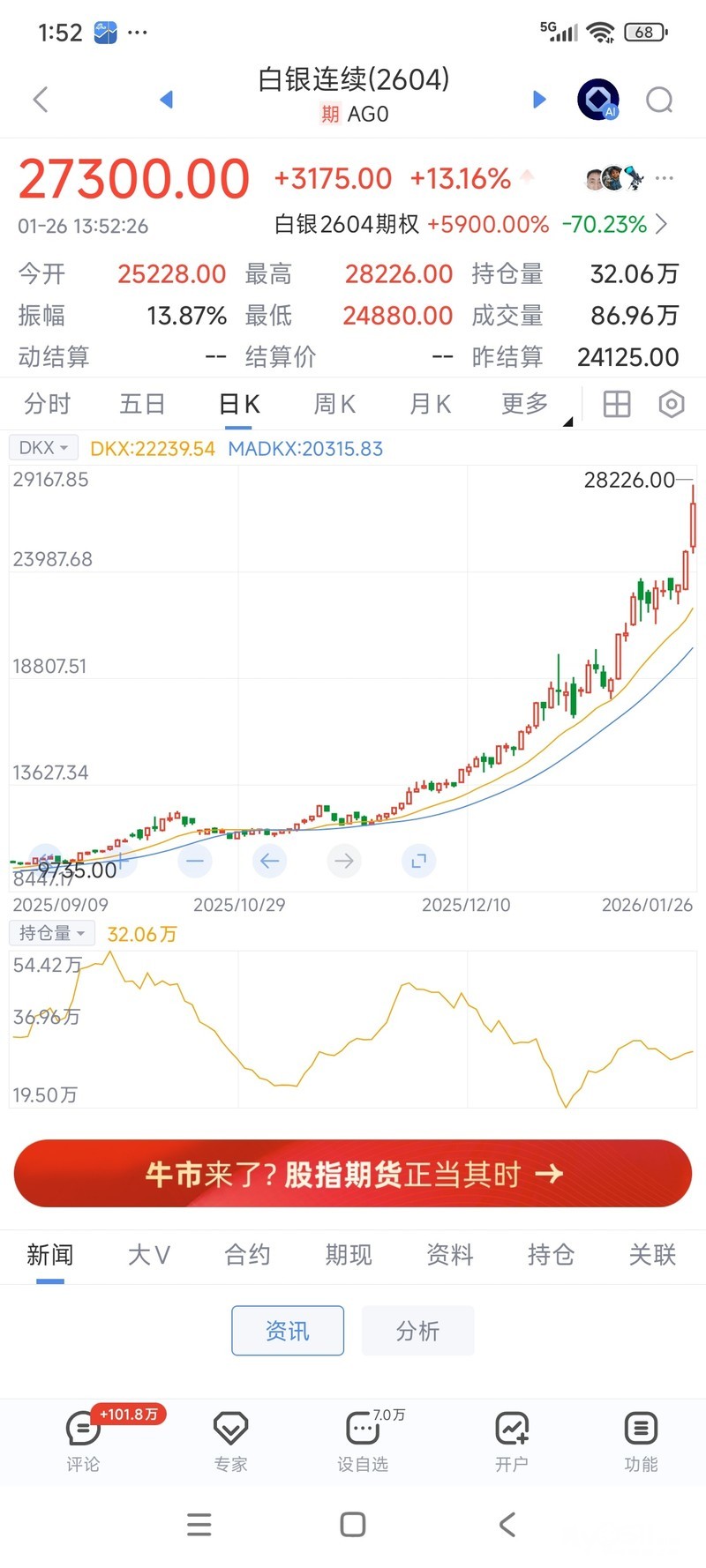Select 分析 analysis filter
The width and height of the screenshot is (706, 1568).
point(417,1330)
